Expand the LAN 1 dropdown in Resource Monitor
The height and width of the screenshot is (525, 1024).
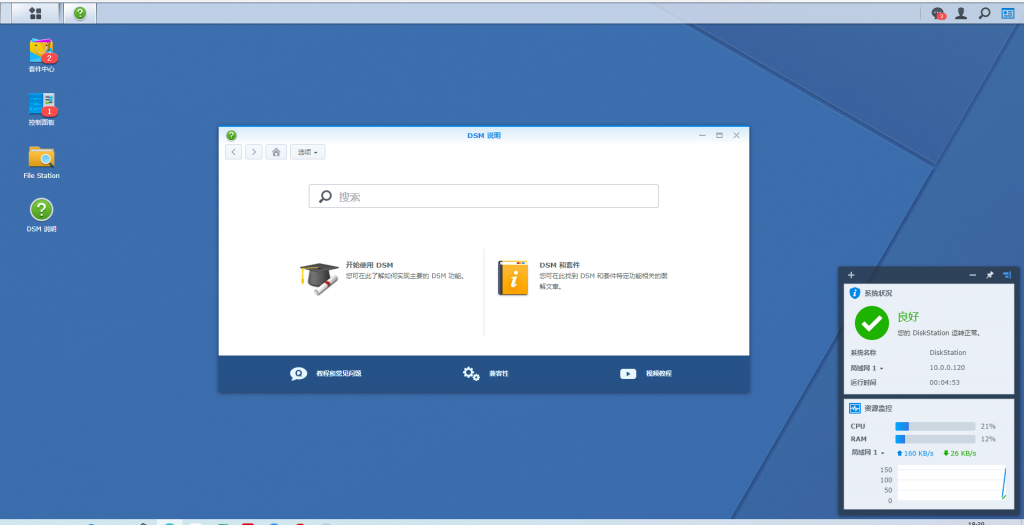pyautogui.click(x=867, y=453)
